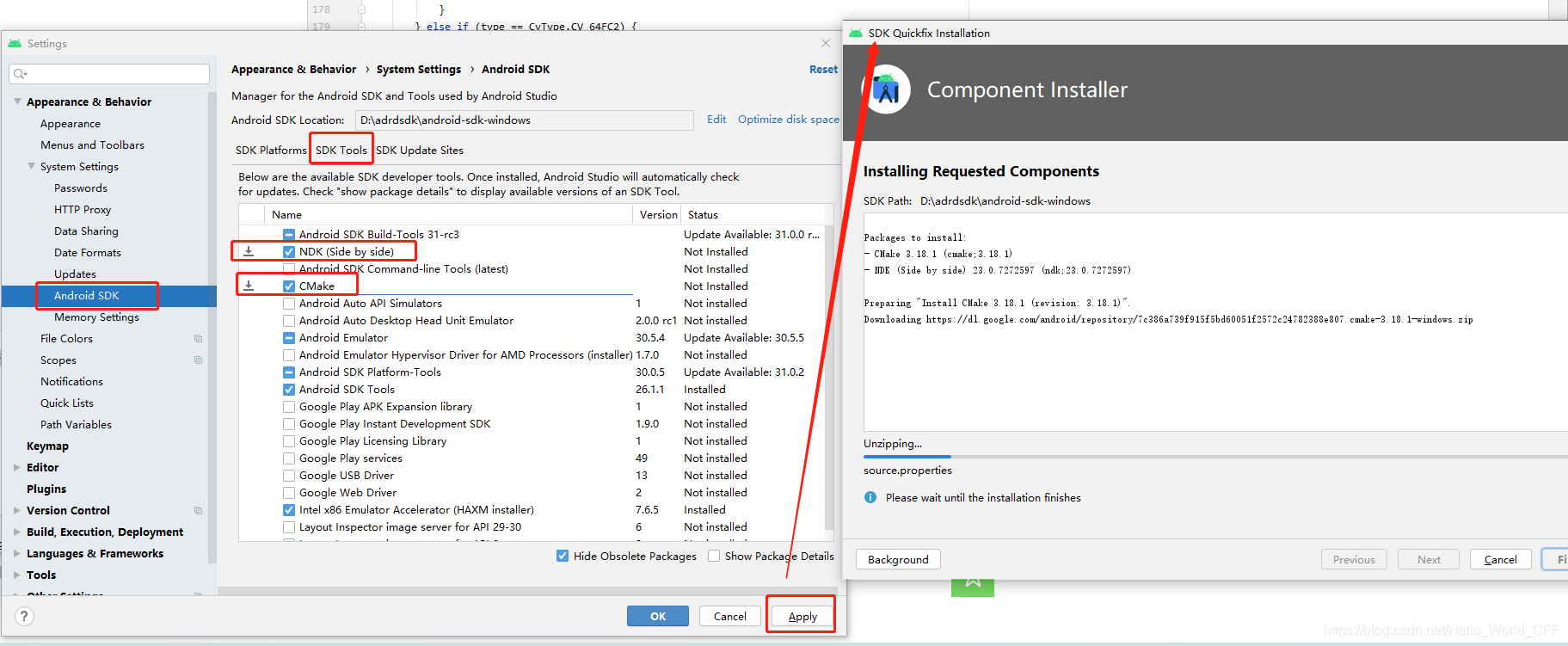Toggle Android SDK Build-Tools 31-rc3 checkbox
Screen dimensions: 1568x646
click(x=289, y=235)
